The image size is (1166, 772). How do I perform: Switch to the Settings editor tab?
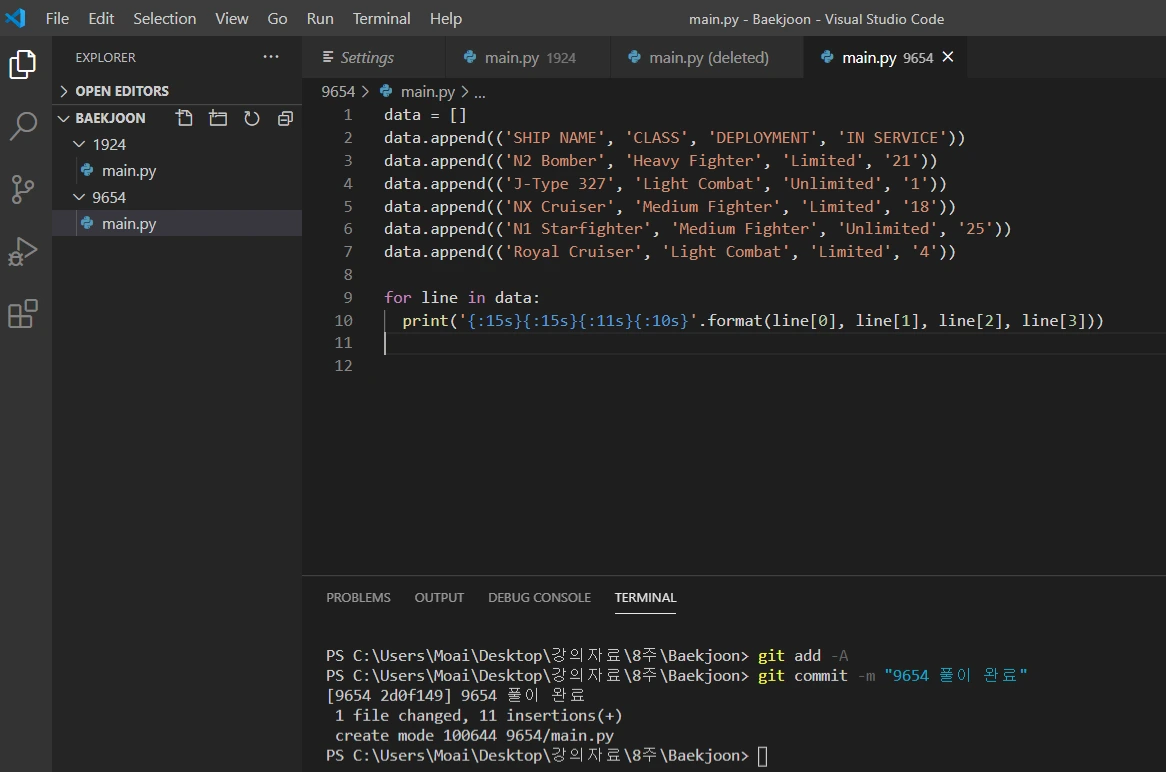366,58
